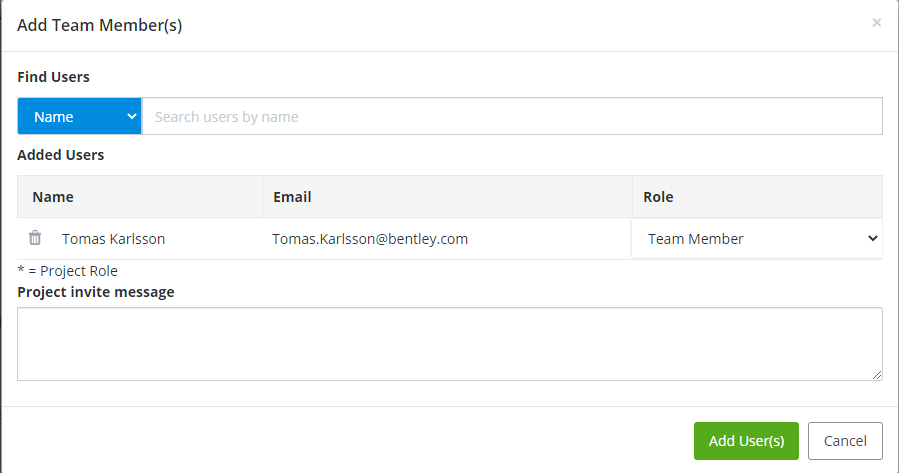The width and height of the screenshot is (899, 473).
Task: Close the Add Team Member(s) dialog
Action: pos(877,22)
